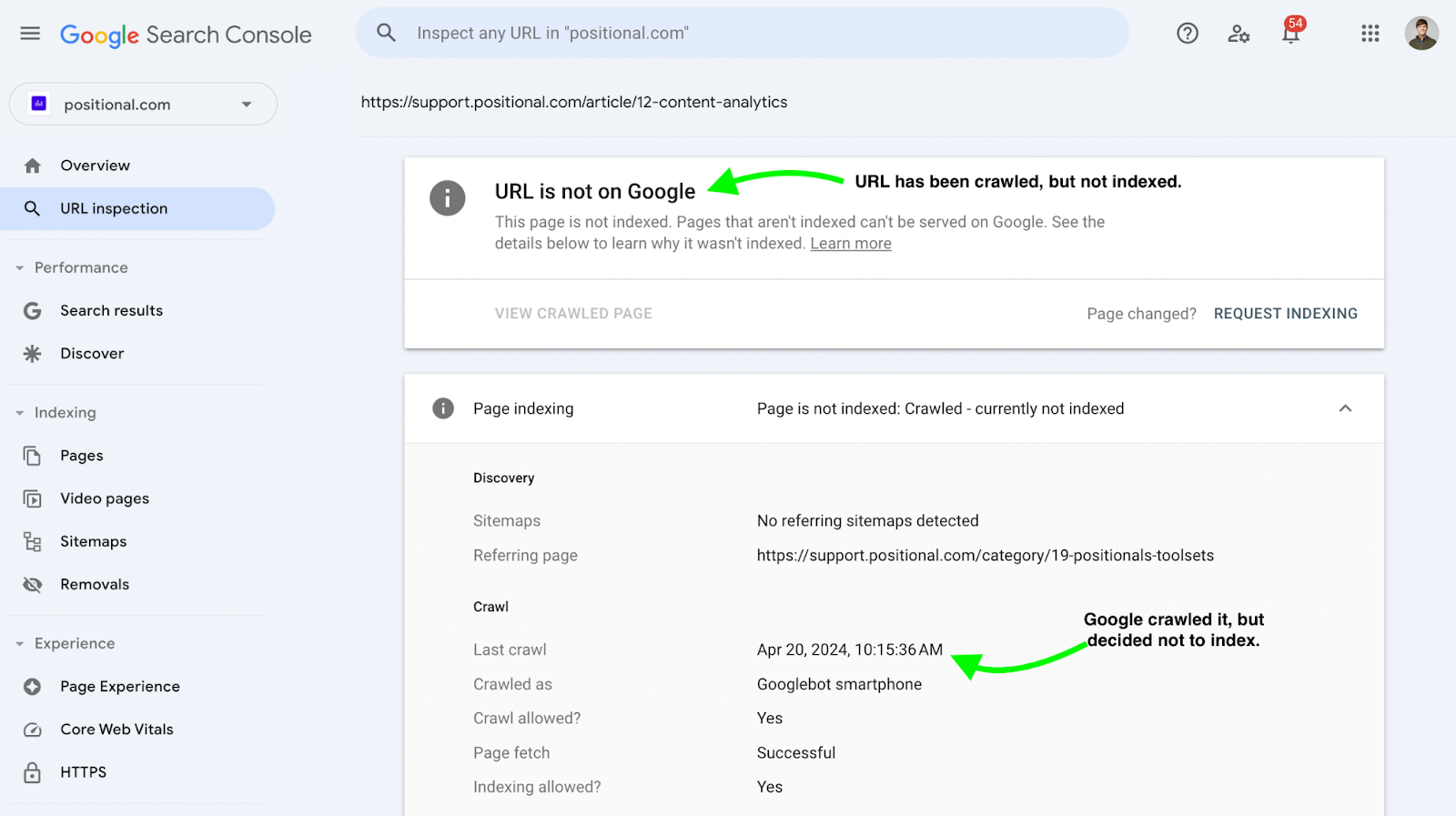Image resolution: width=1456 pixels, height=816 pixels.
Task: Click the Discover asterisk icon
Action: (33, 354)
